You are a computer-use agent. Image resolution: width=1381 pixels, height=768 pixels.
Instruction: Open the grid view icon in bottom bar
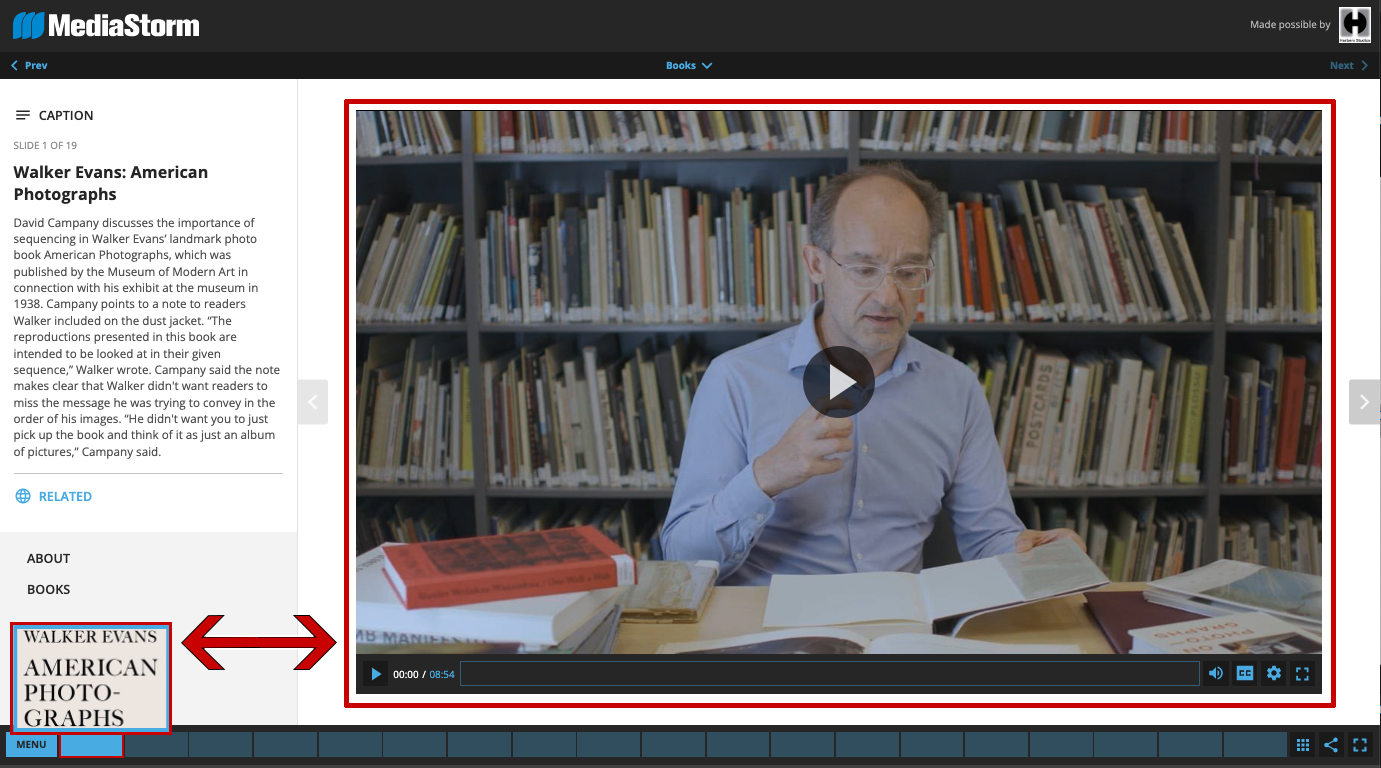coord(1302,745)
